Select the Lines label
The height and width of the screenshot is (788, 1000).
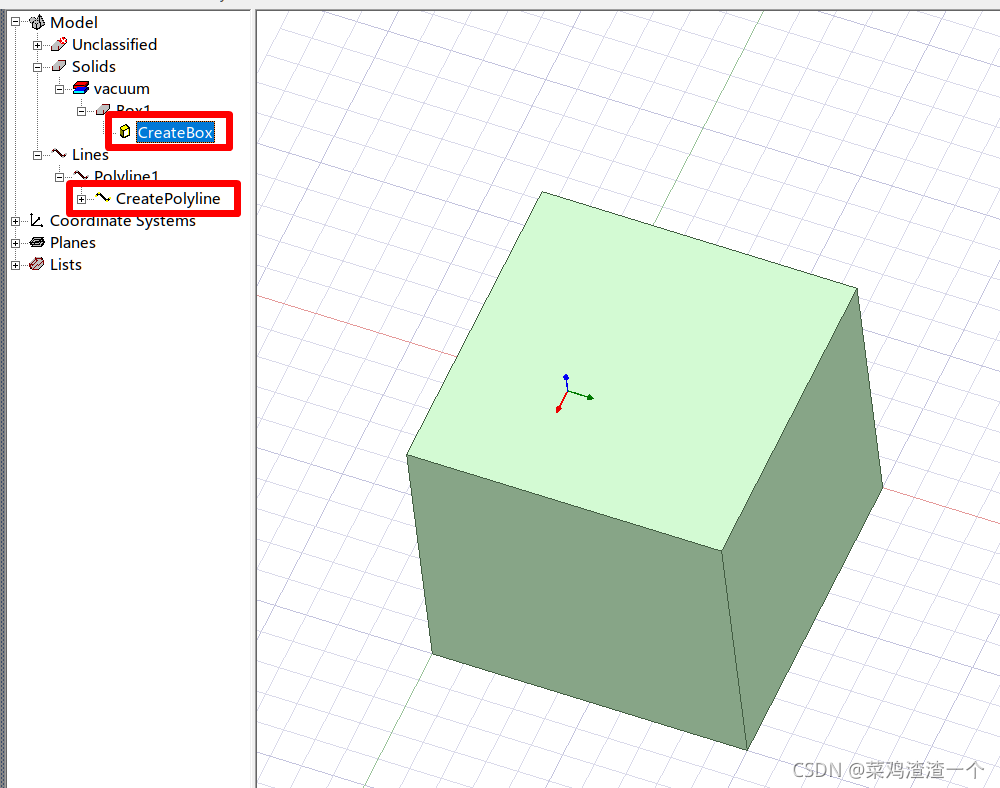coord(90,154)
